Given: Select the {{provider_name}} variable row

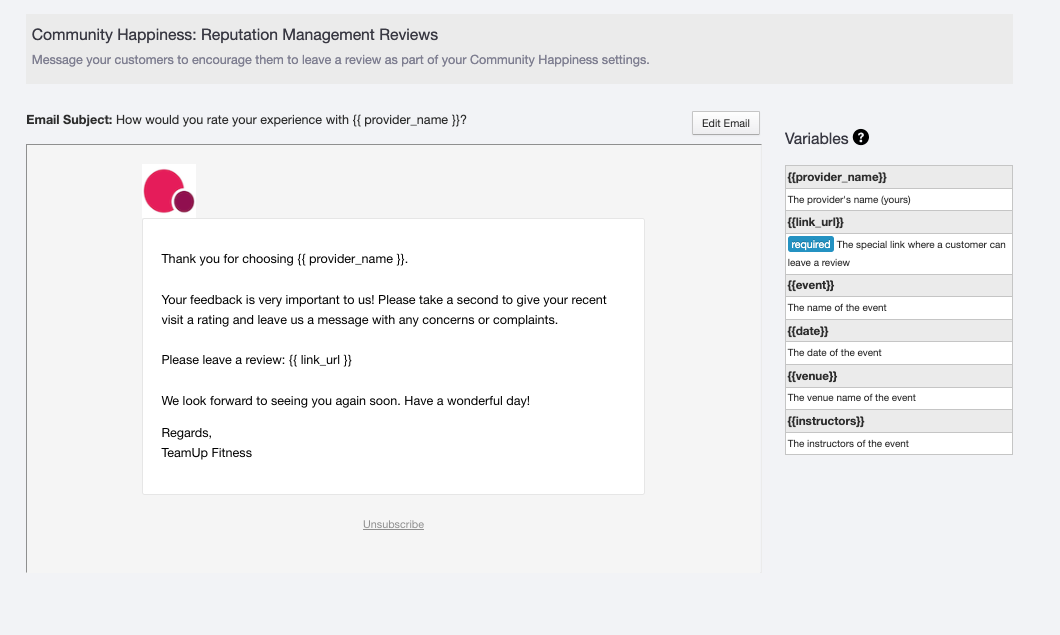Looking at the screenshot, I should point(837,177).
